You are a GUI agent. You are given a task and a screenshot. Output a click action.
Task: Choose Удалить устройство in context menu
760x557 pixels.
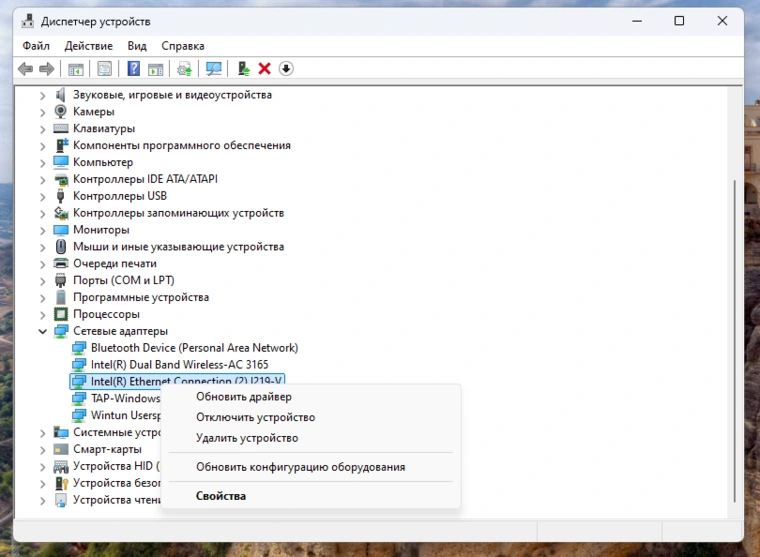coord(311,438)
